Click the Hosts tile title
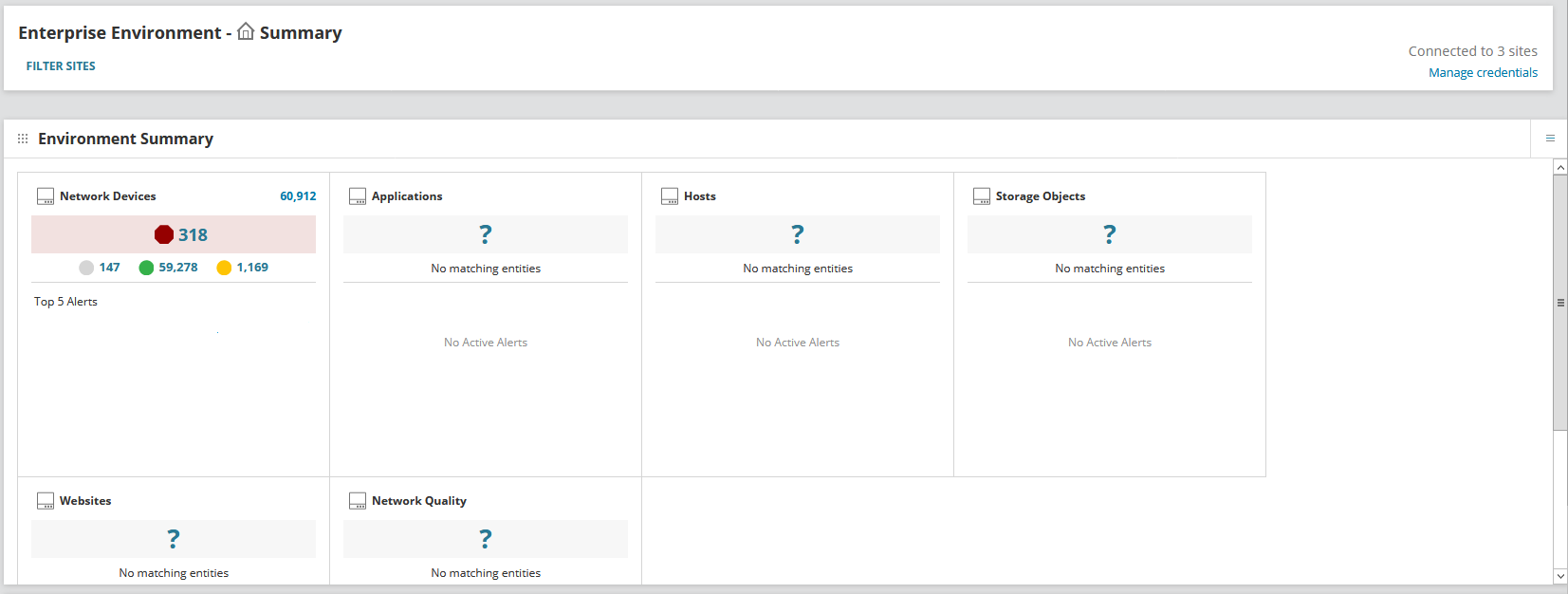Viewport: 1568px width, 594px height. 700,196
